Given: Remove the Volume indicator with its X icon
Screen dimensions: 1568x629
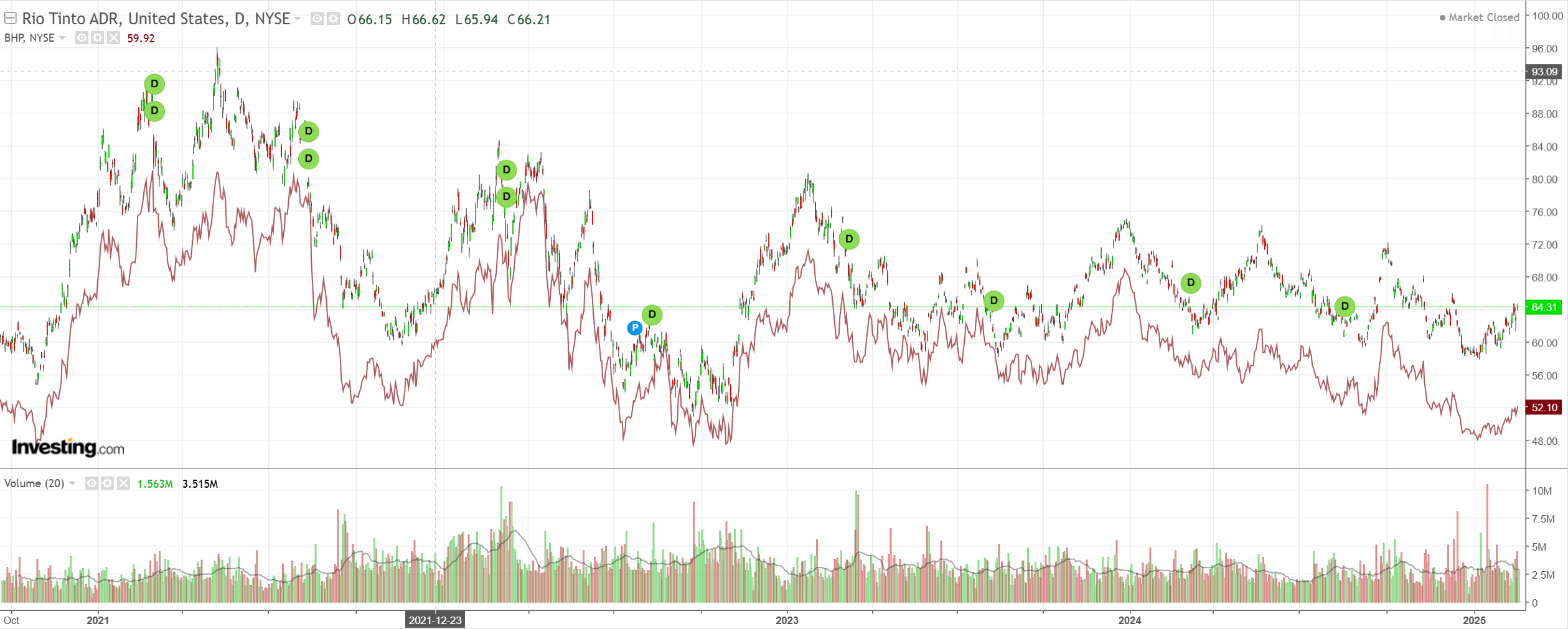Looking at the screenshot, I should [x=123, y=483].
